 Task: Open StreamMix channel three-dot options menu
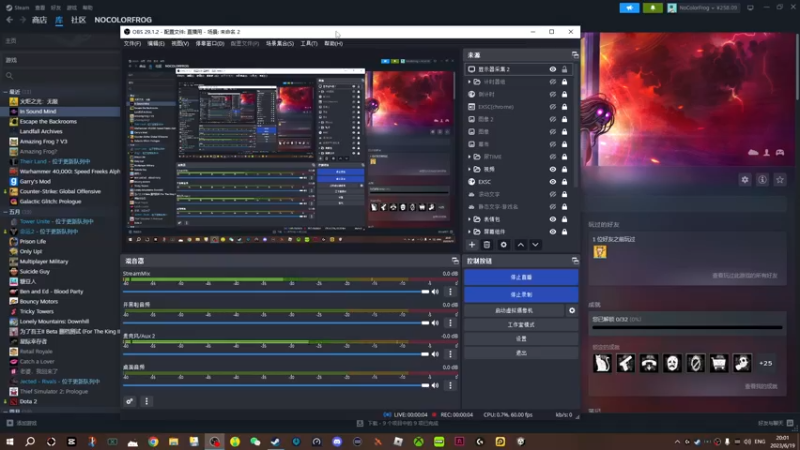point(450,292)
